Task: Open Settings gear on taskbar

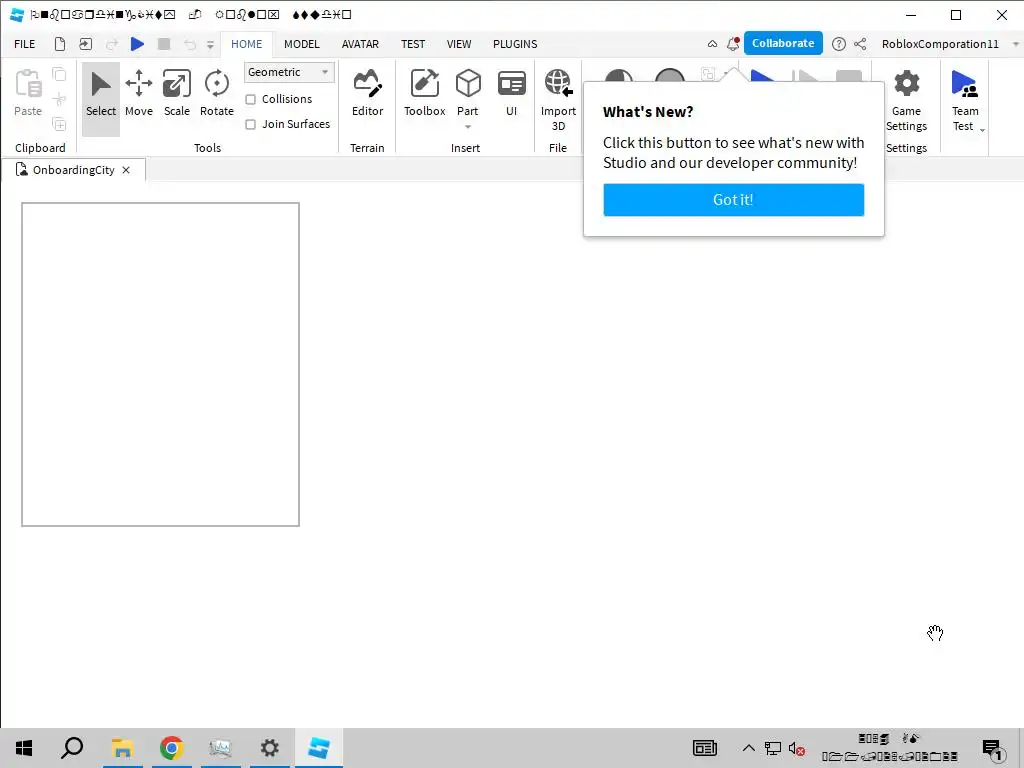Action: click(269, 748)
